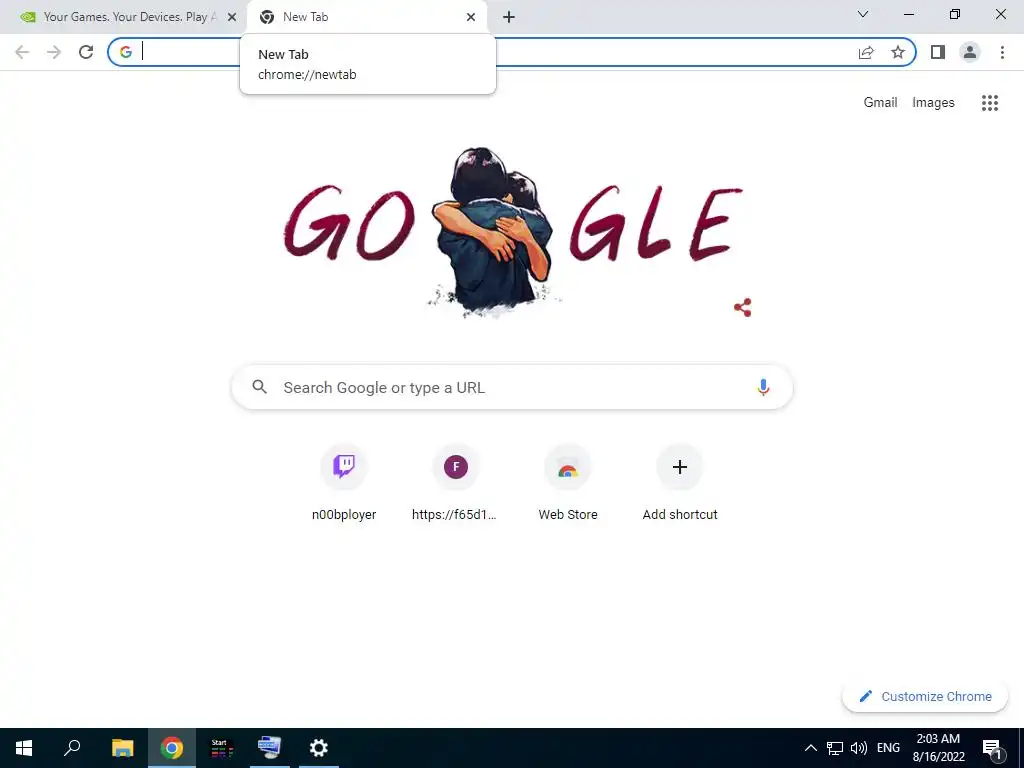Close the New Tab tab
The image size is (1024, 768).
click(471, 17)
